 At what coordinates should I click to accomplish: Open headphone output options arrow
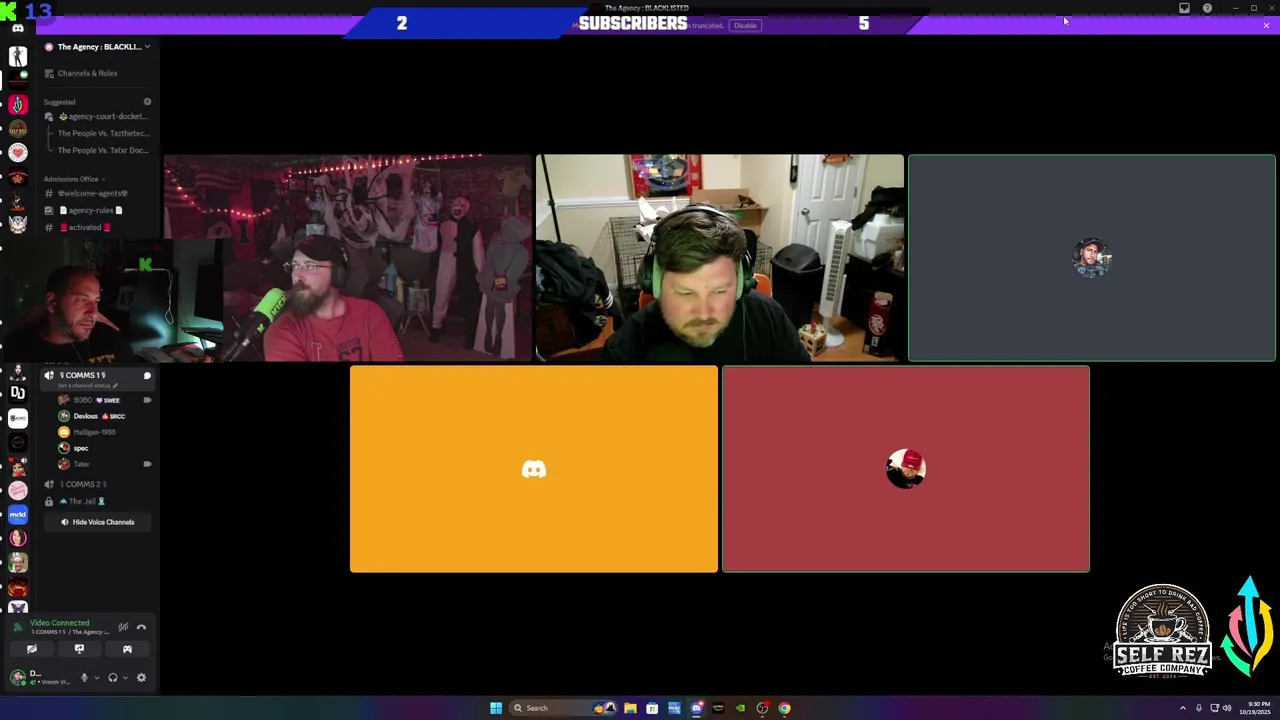pyautogui.click(x=124, y=678)
